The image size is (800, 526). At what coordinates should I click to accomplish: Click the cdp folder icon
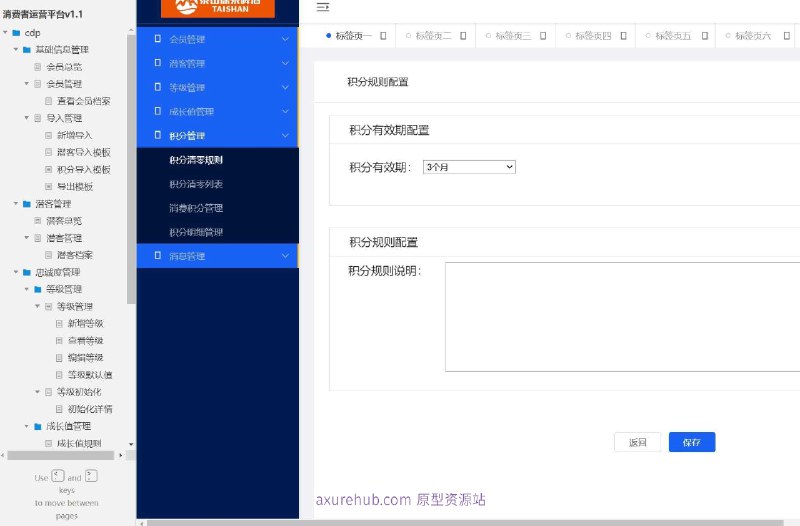(x=16, y=33)
